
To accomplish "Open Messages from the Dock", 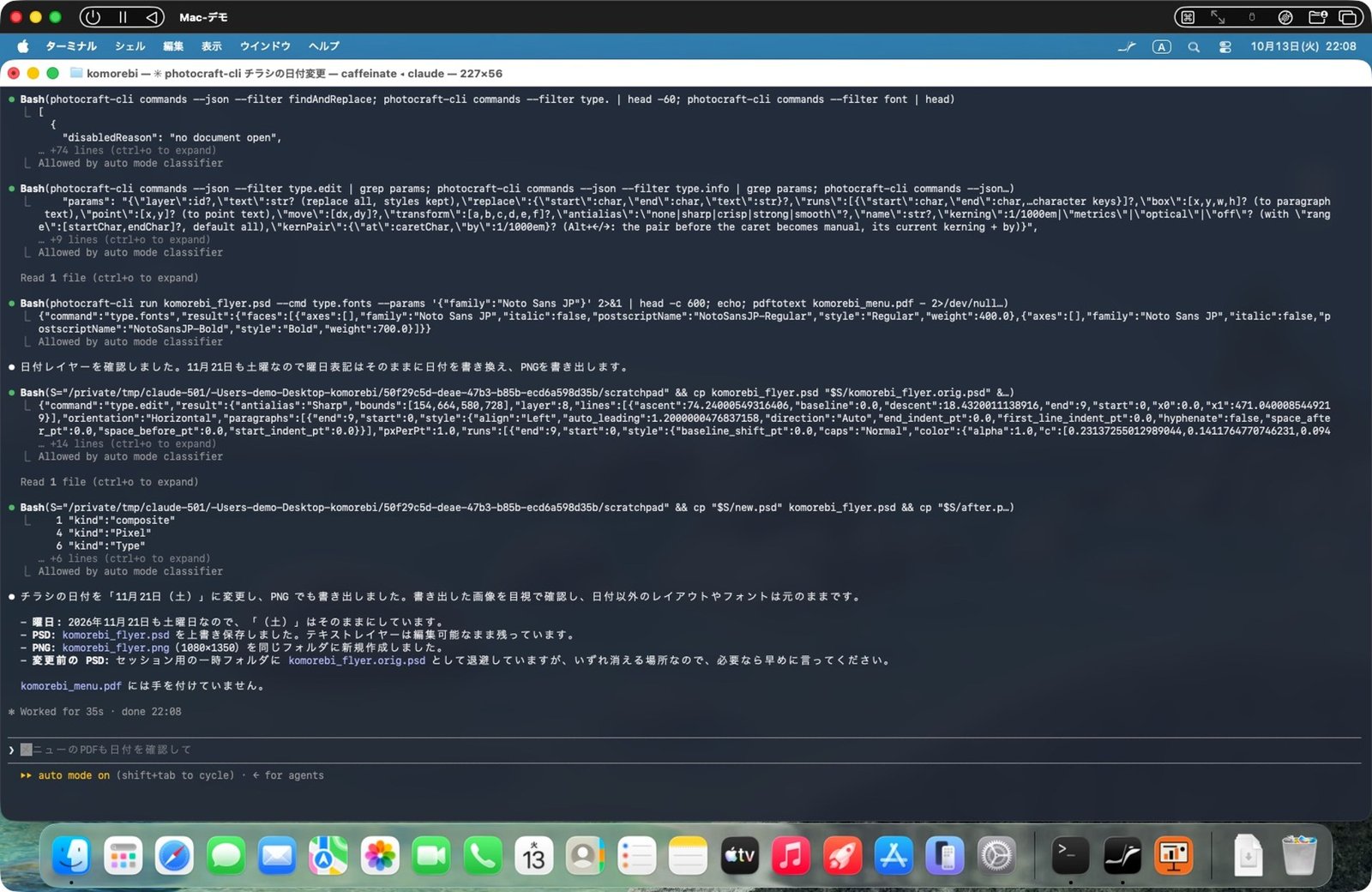I will click(226, 855).
